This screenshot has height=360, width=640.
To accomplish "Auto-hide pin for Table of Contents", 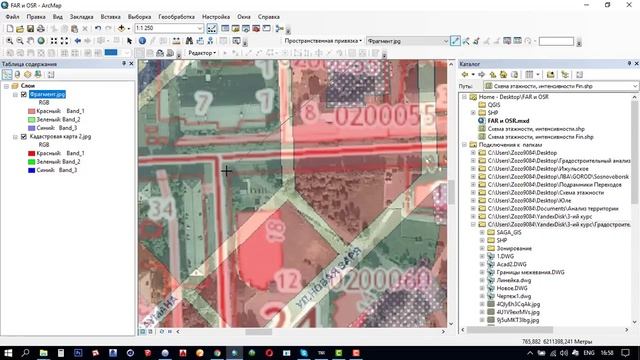I will (124, 64).
